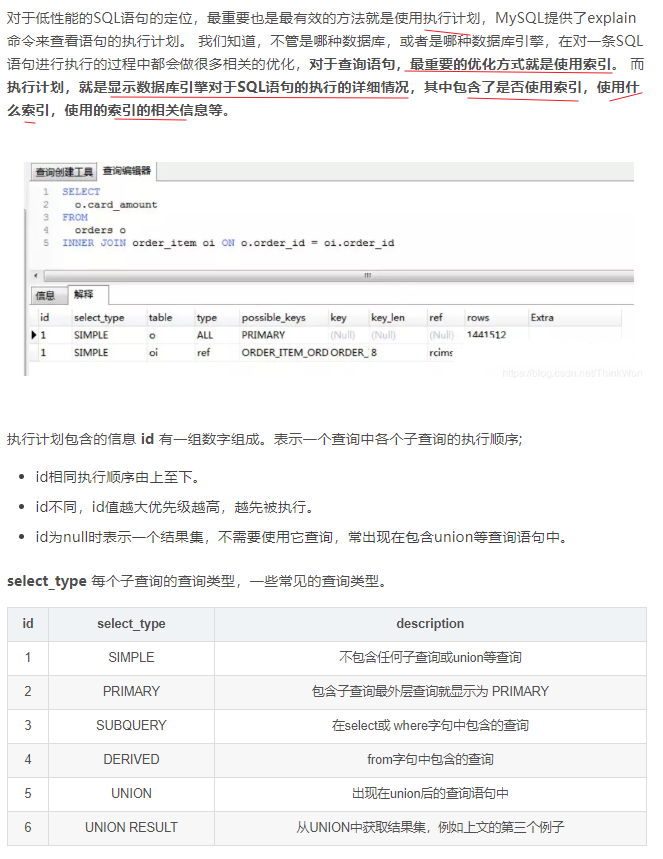
Task: Click the key_len column header
Action: (x=388, y=318)
